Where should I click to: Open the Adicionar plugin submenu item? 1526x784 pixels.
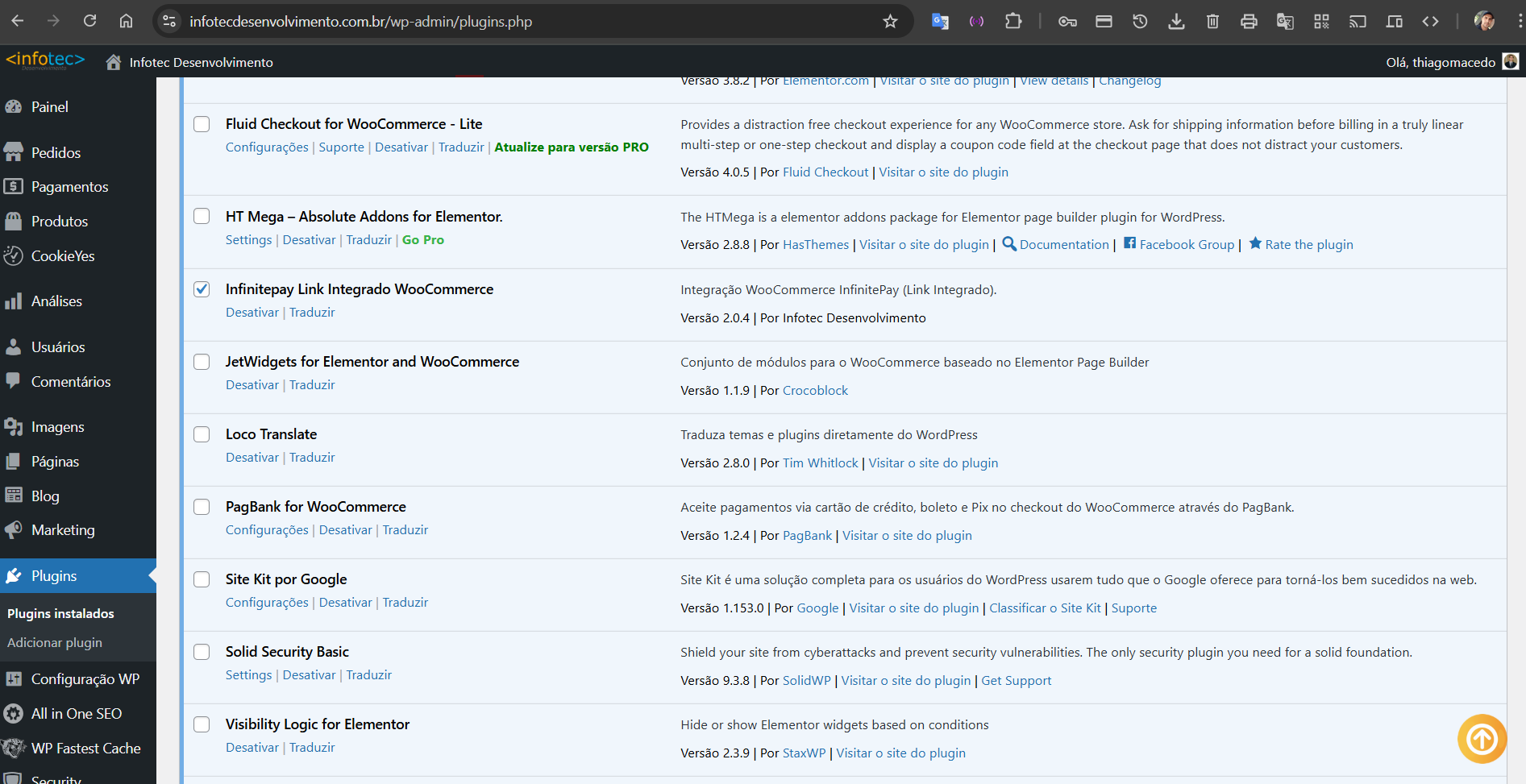[55, 643]
